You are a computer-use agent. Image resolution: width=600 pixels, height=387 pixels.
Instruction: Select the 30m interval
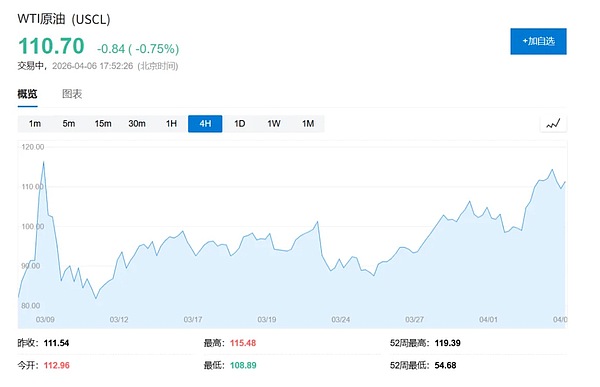(137, 124)
